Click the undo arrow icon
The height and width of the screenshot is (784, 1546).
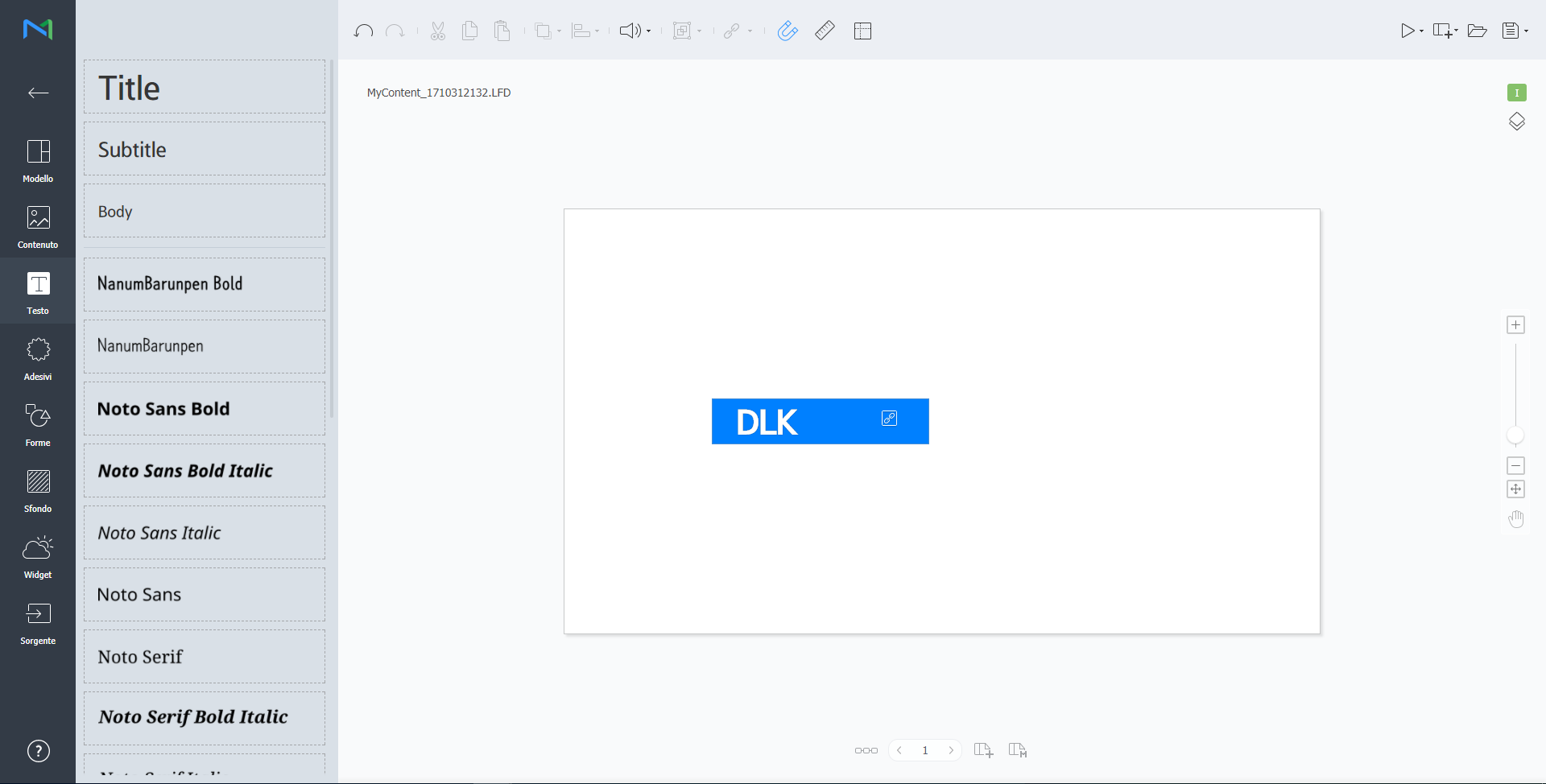[363, 31]
